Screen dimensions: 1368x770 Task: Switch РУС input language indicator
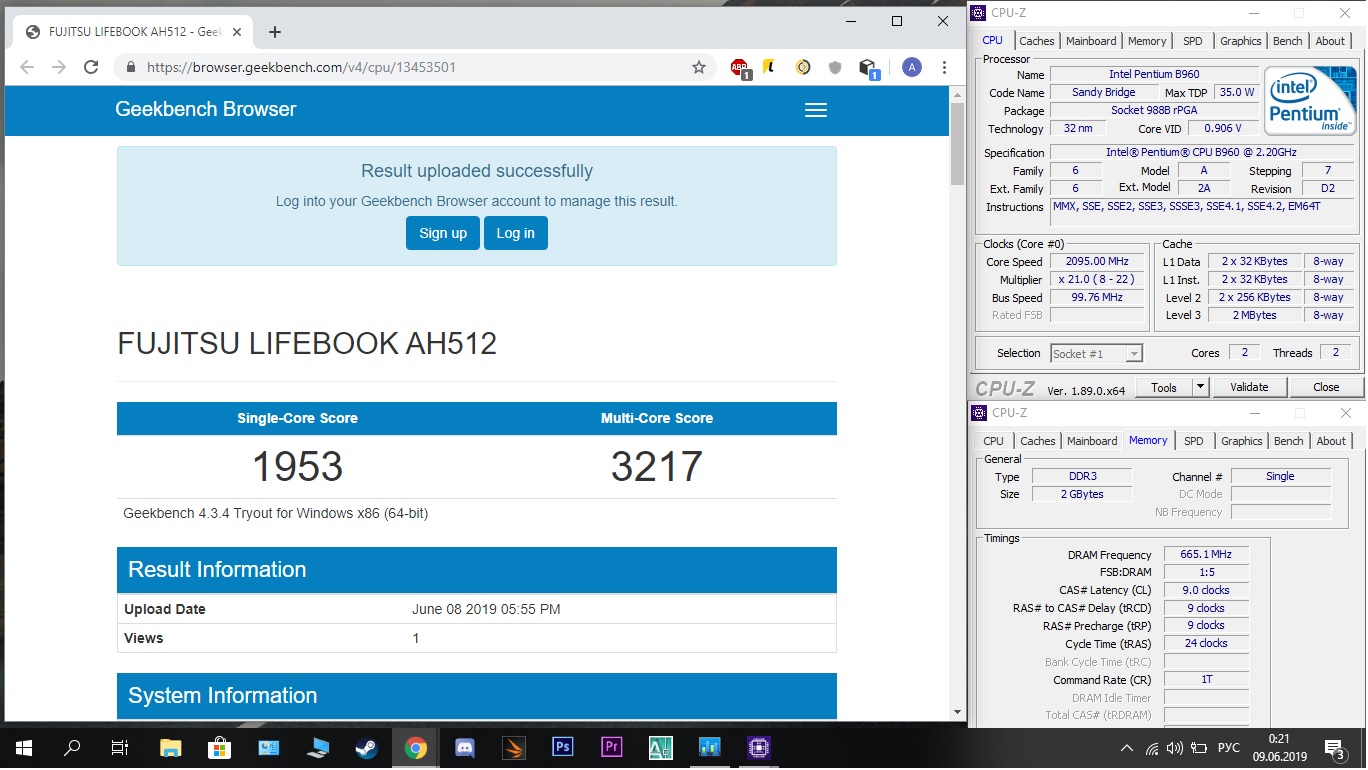tap(1229, 748)
